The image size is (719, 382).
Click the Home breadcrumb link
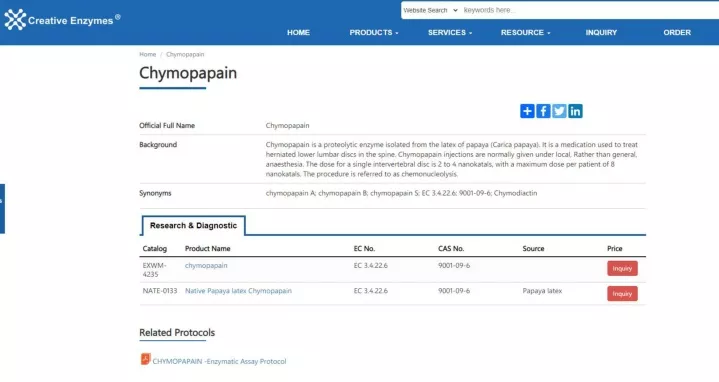point(148,54)
